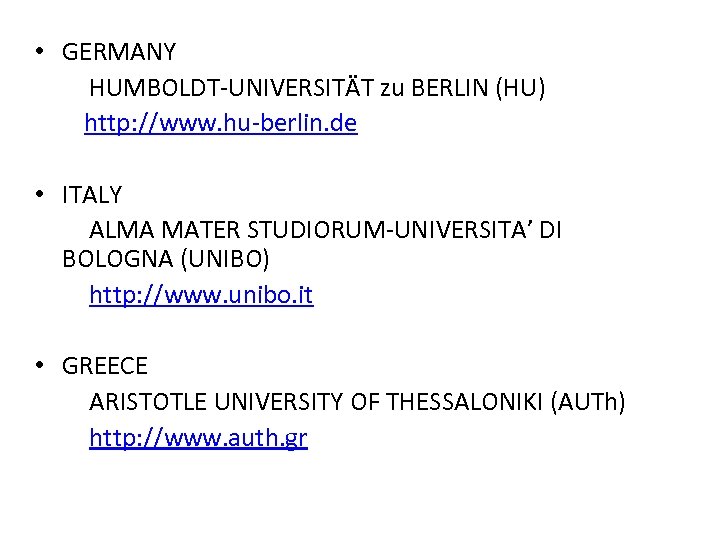
Task: Click the bullet point before GREECE
Action: (x=37, y=367)
